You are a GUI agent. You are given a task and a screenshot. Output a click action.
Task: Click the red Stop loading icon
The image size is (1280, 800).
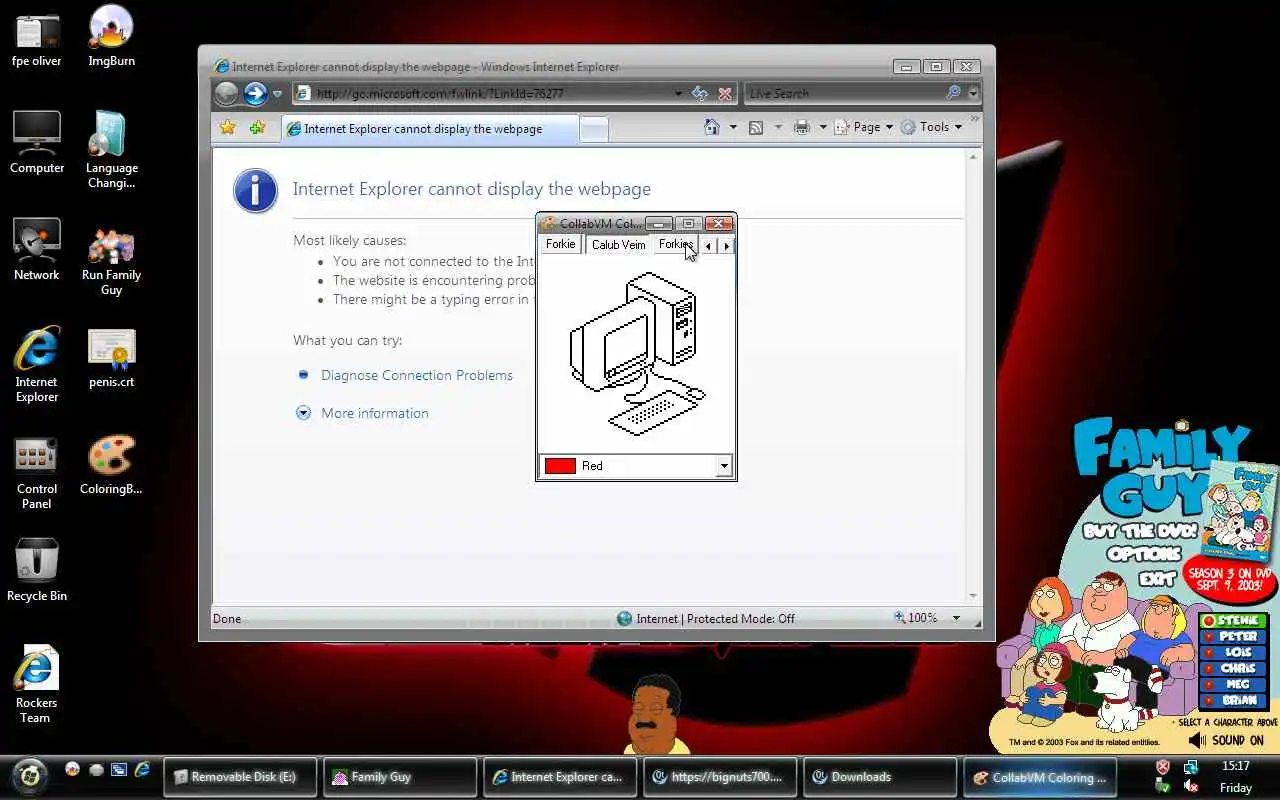click(725, 93)
